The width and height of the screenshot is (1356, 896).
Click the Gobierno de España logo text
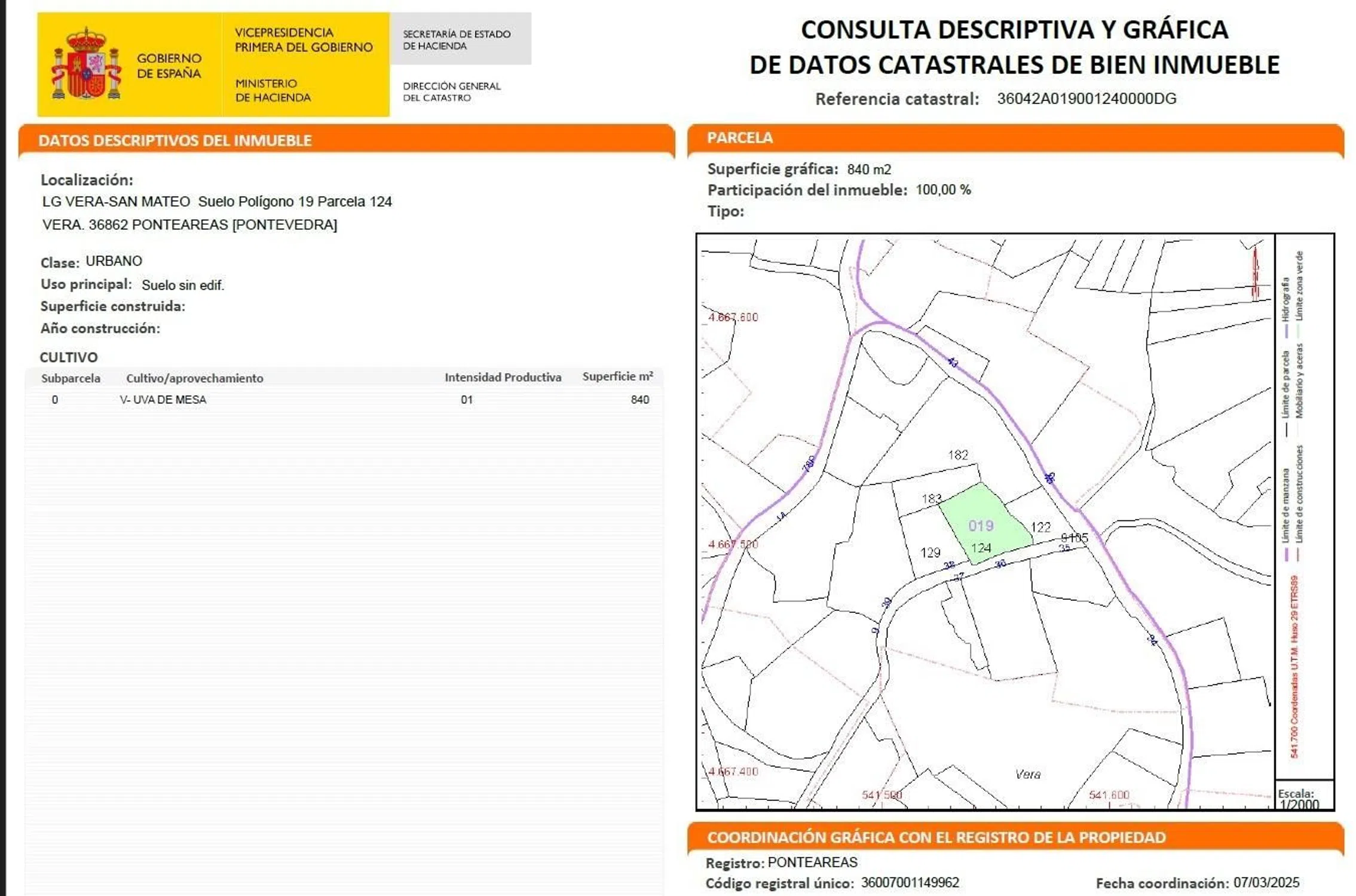(169, 66)
